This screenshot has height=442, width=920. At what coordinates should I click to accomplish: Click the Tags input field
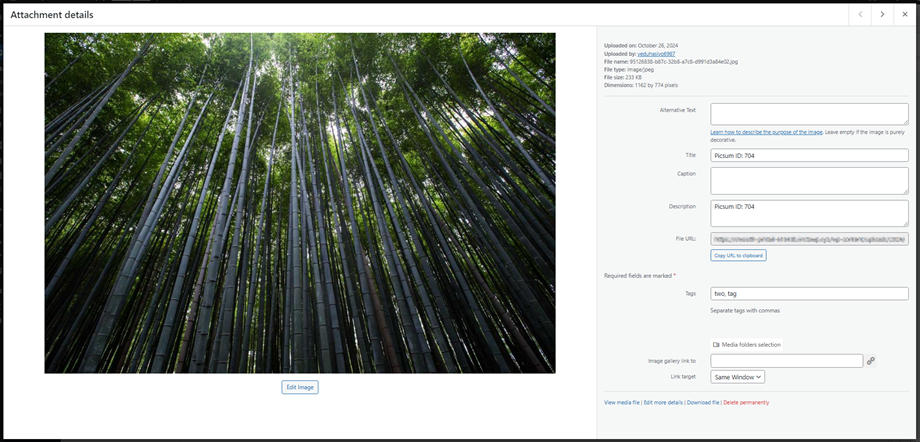click(x=808, y=294)
